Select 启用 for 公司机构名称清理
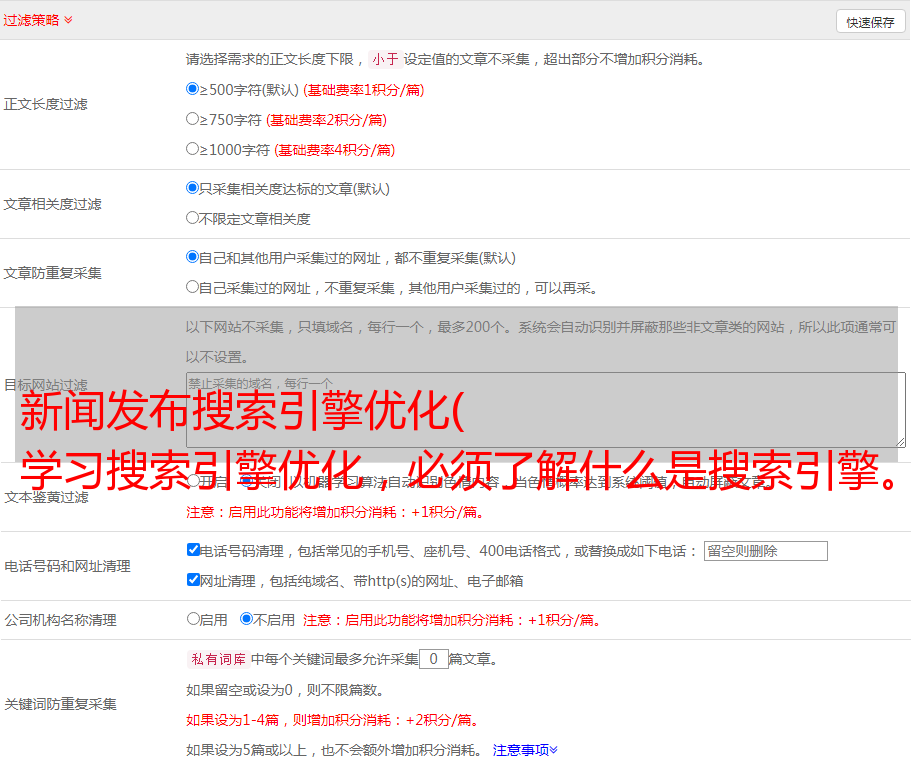The width and height of the screenshot is (912, 768). click(193, 619)
